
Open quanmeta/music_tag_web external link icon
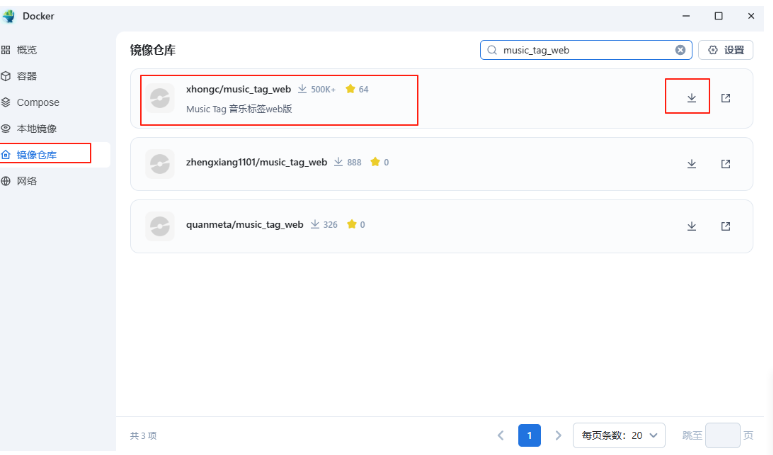point(726,226)
